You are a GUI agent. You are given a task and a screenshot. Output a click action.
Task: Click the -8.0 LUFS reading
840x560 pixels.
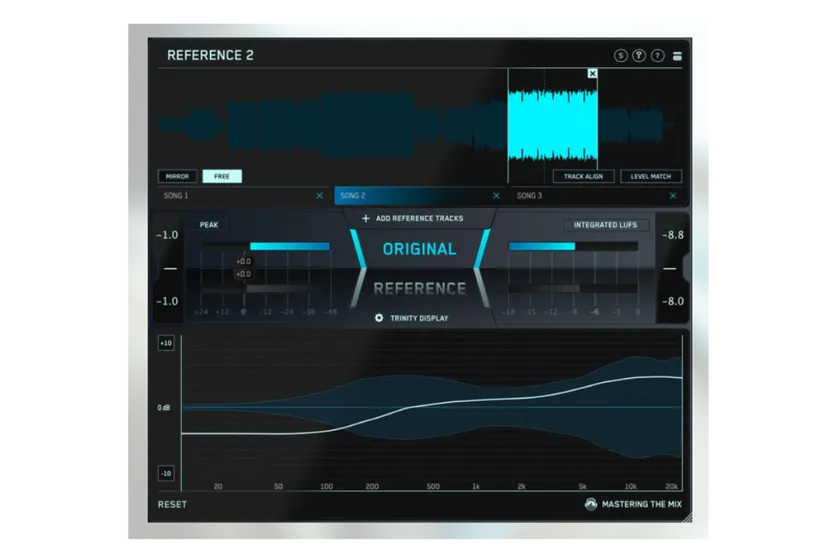point(673,301)
